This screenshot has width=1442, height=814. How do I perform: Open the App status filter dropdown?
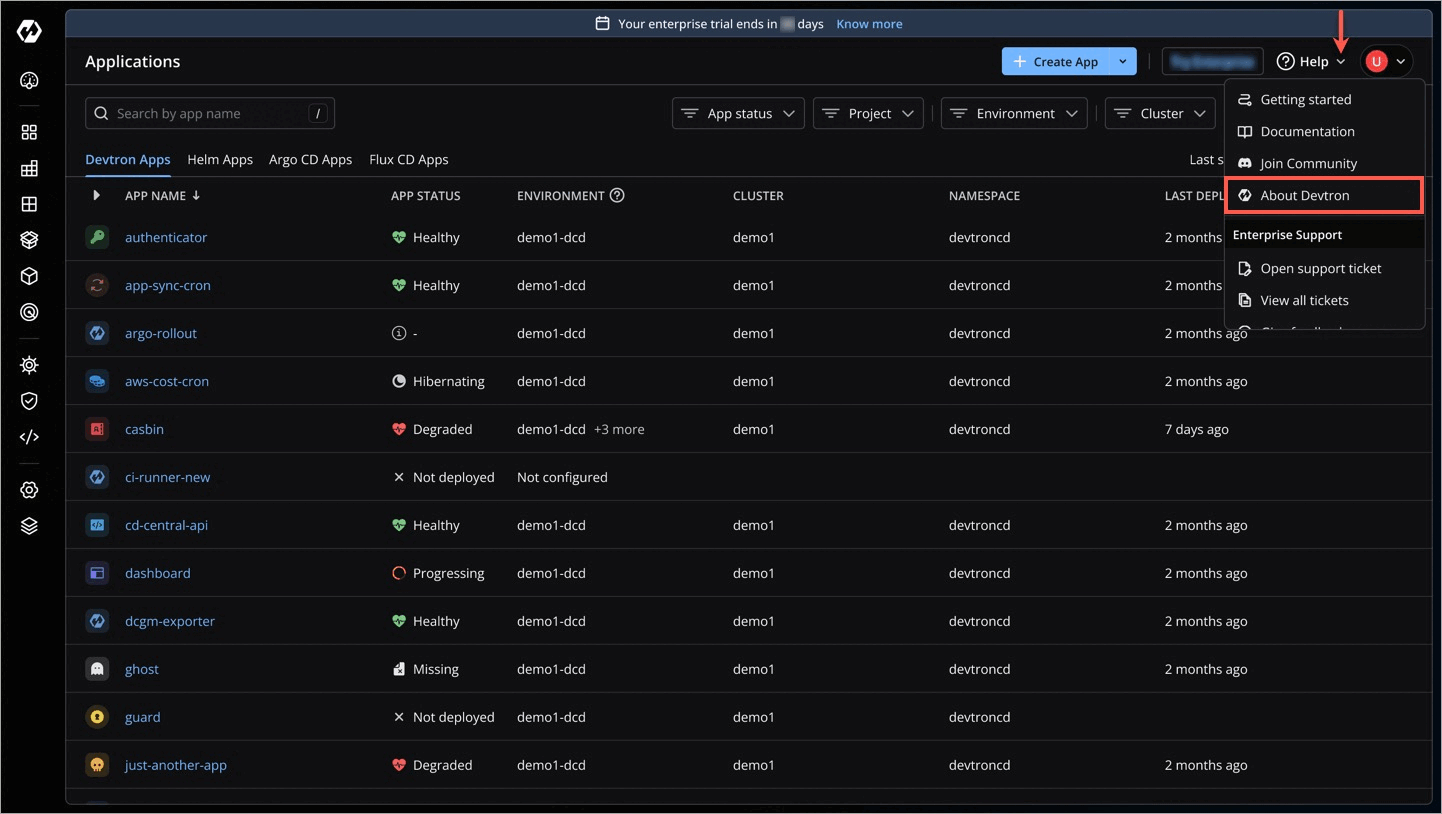pyautogui.click(x=738, y=113)
